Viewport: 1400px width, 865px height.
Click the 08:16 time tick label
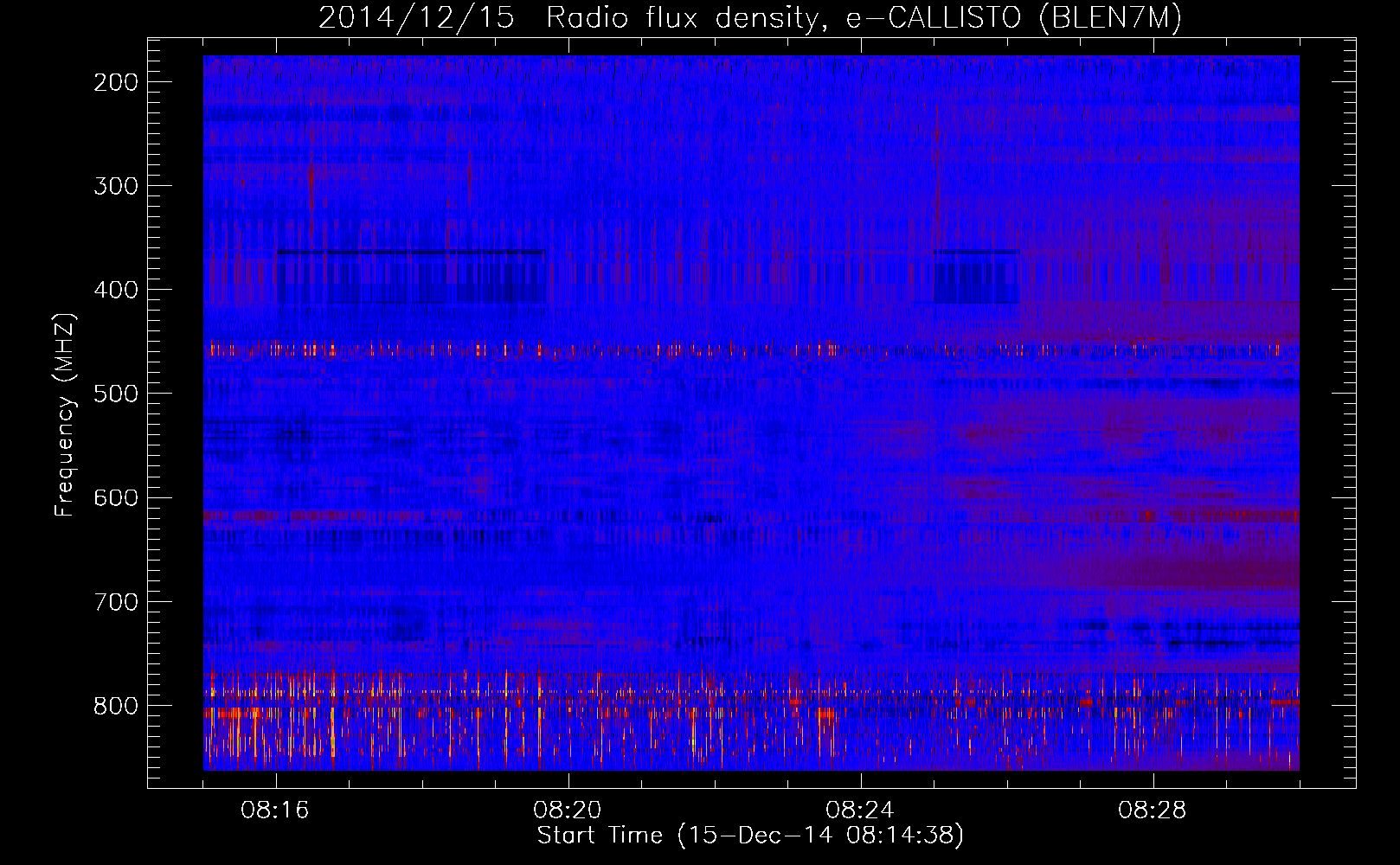click(275, 811)
